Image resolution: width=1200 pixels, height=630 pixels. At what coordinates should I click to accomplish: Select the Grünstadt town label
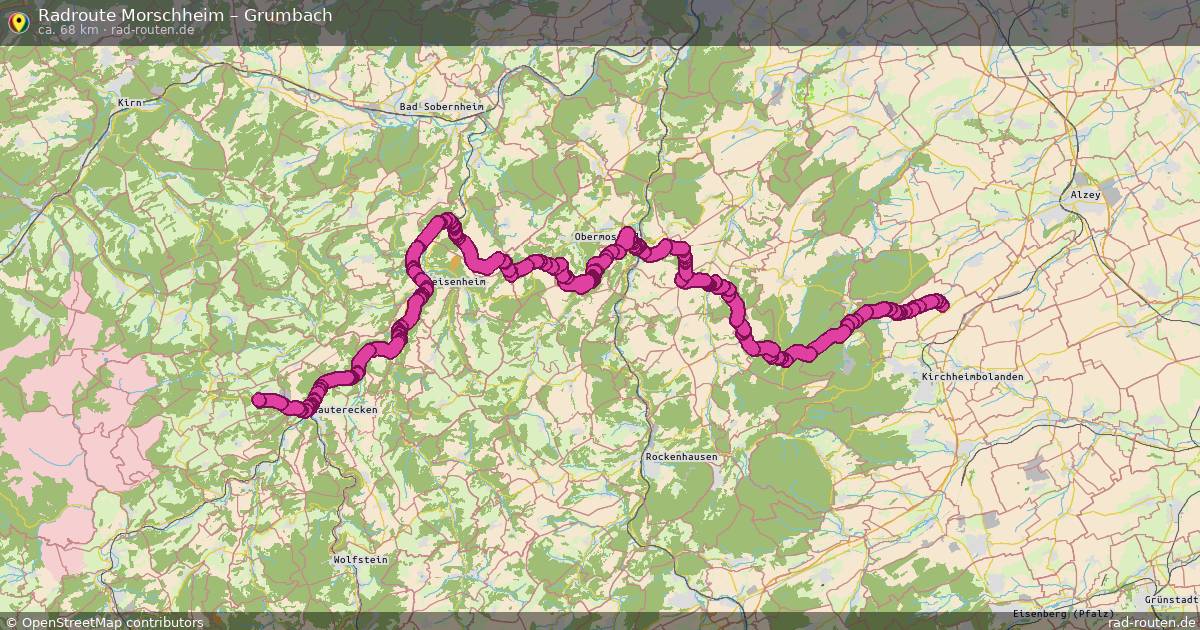tap(1172, 599)
